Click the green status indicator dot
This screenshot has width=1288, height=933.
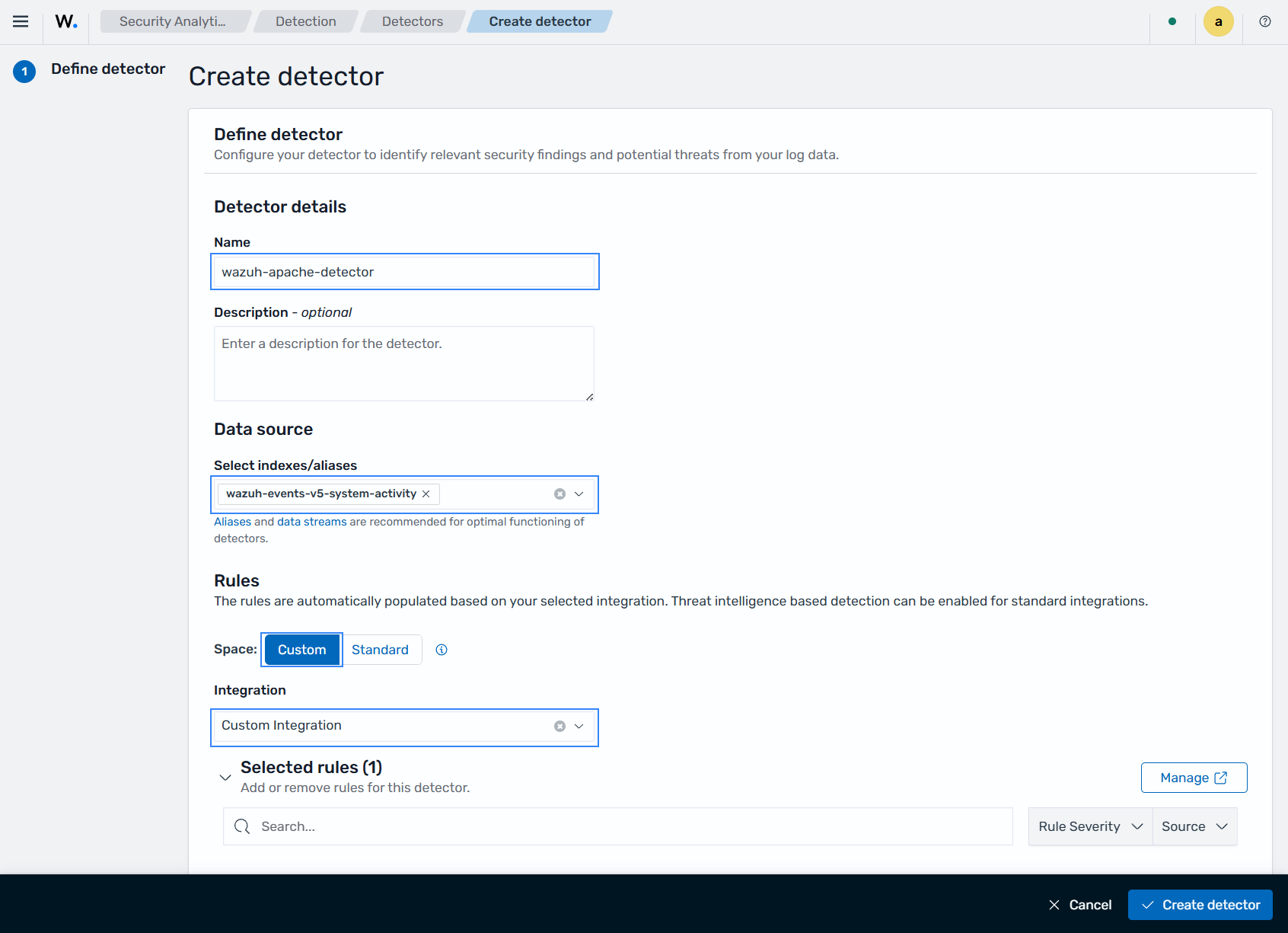tap(1172, 21)
